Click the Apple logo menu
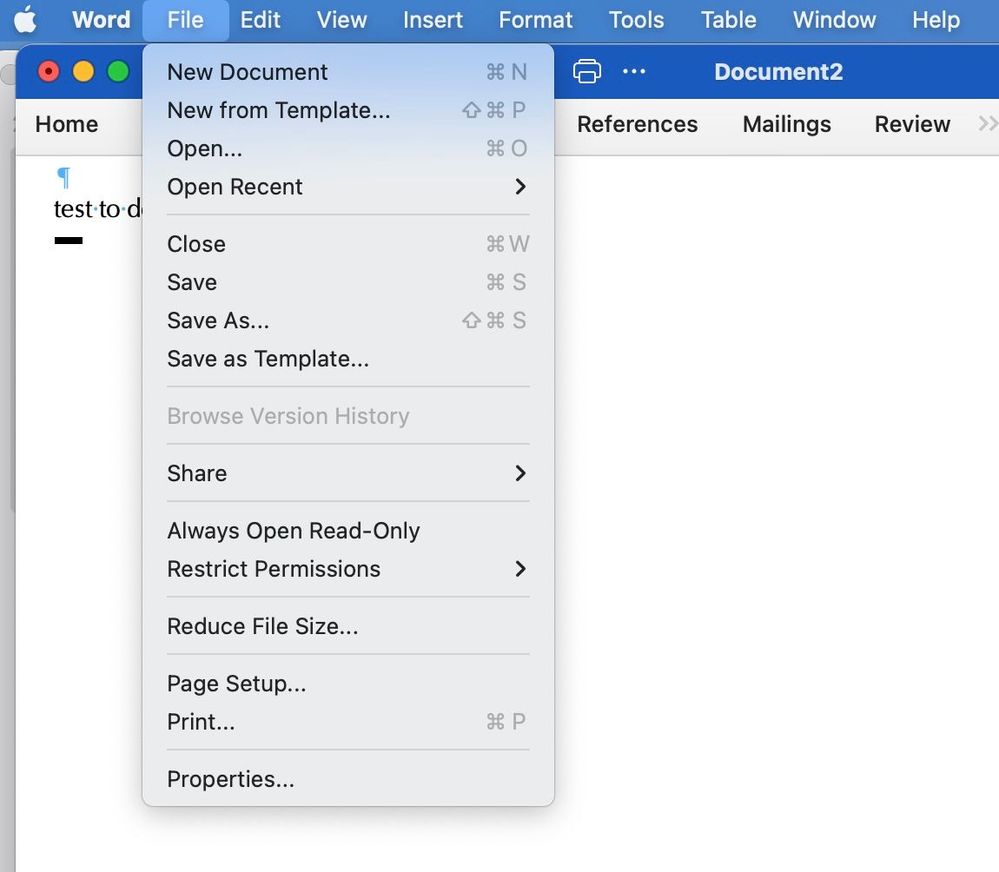 pos(25,20)
